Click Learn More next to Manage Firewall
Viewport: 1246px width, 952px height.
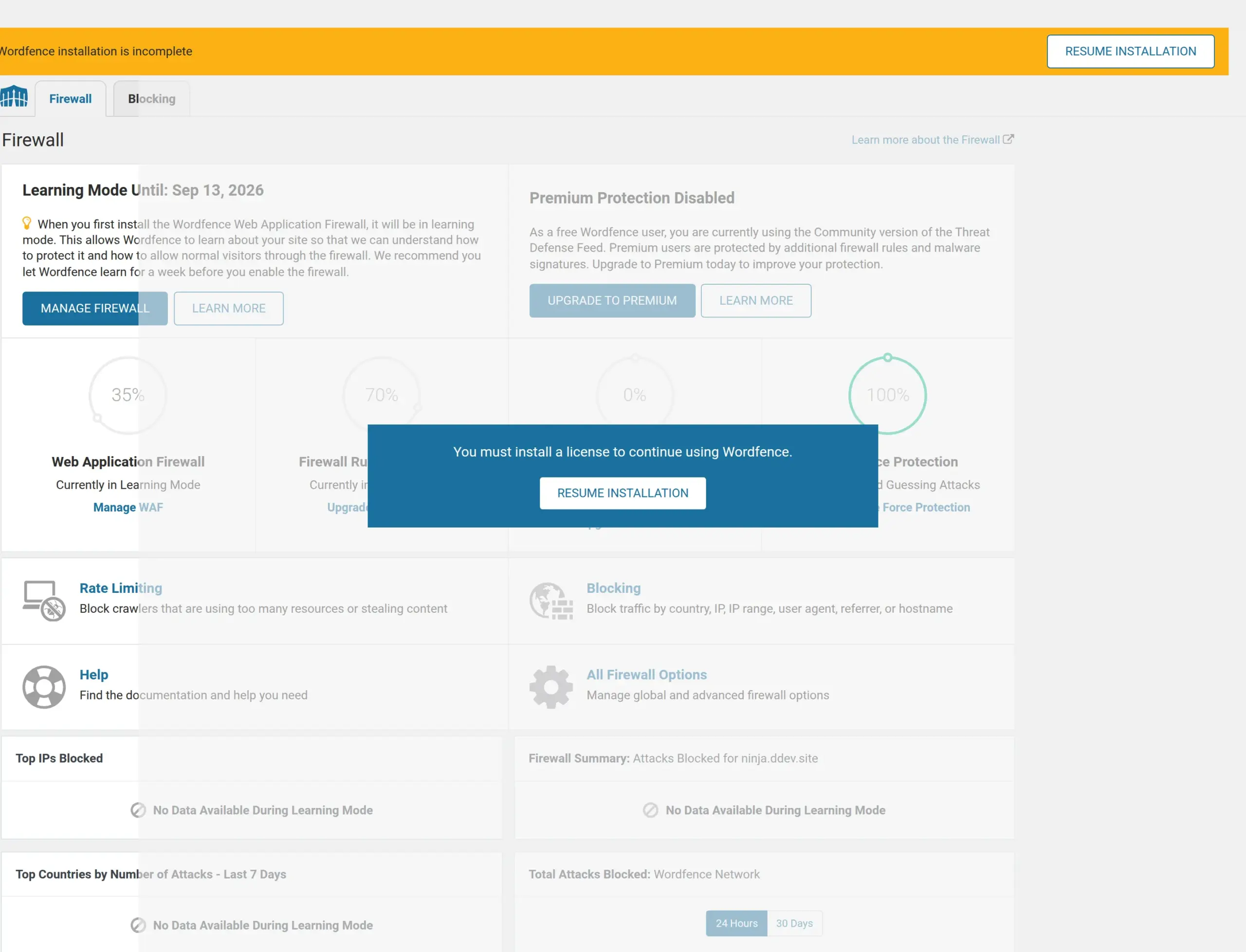tap(228, 308)
